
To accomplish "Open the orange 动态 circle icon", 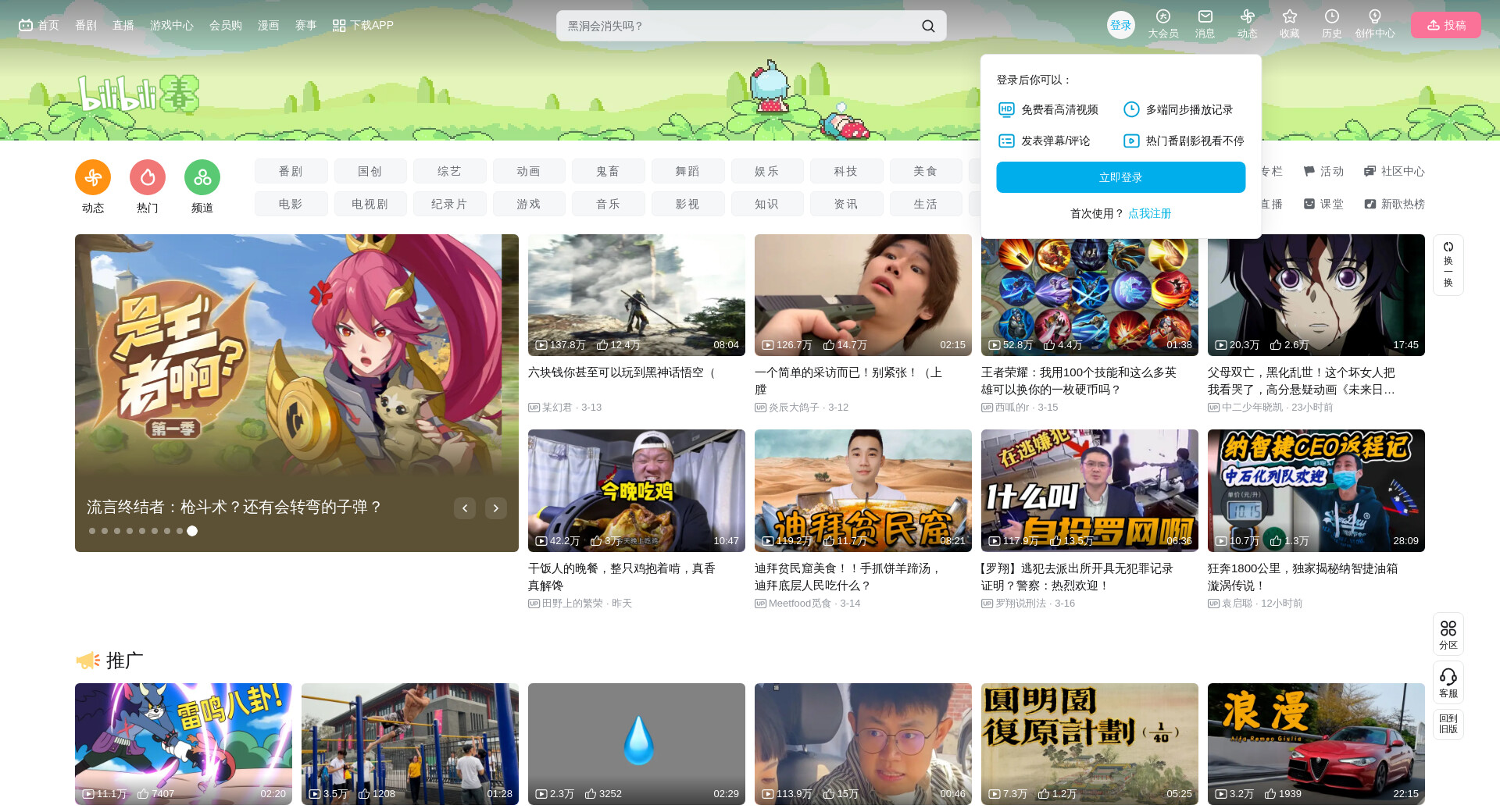I will click(x=93, y=177).
